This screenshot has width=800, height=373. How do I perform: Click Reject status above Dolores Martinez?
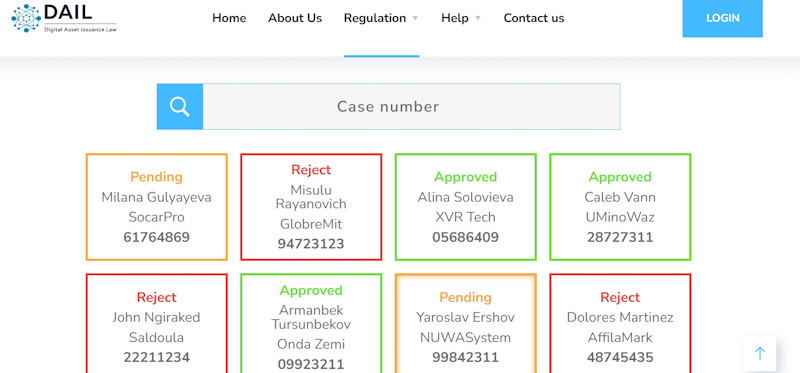pos(620,297)
